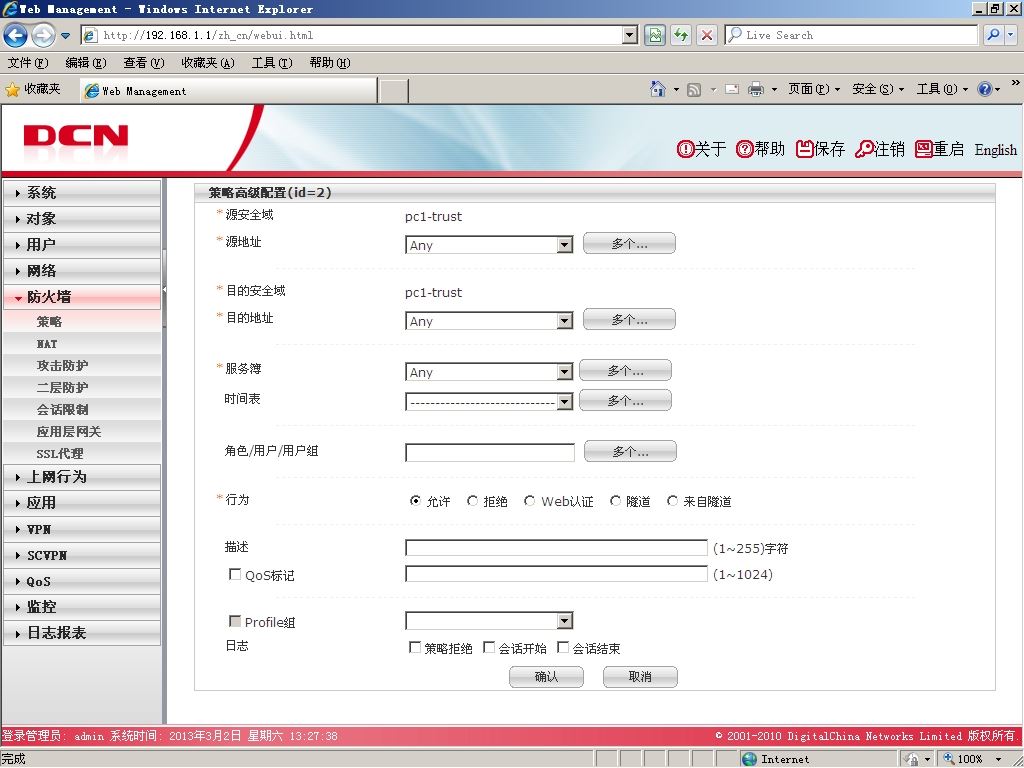The height and width of the screenshot is (768, 1024).
Task: Click the RSS feeds icon
Action: pos(694,89)
